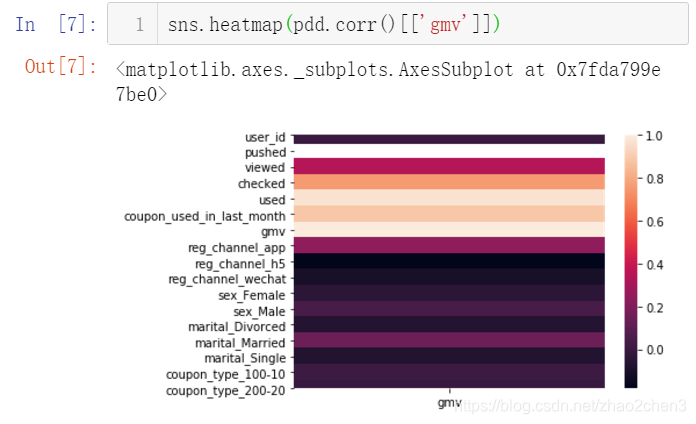Click the 0.8 colorbar tick label

coord(655,179)
